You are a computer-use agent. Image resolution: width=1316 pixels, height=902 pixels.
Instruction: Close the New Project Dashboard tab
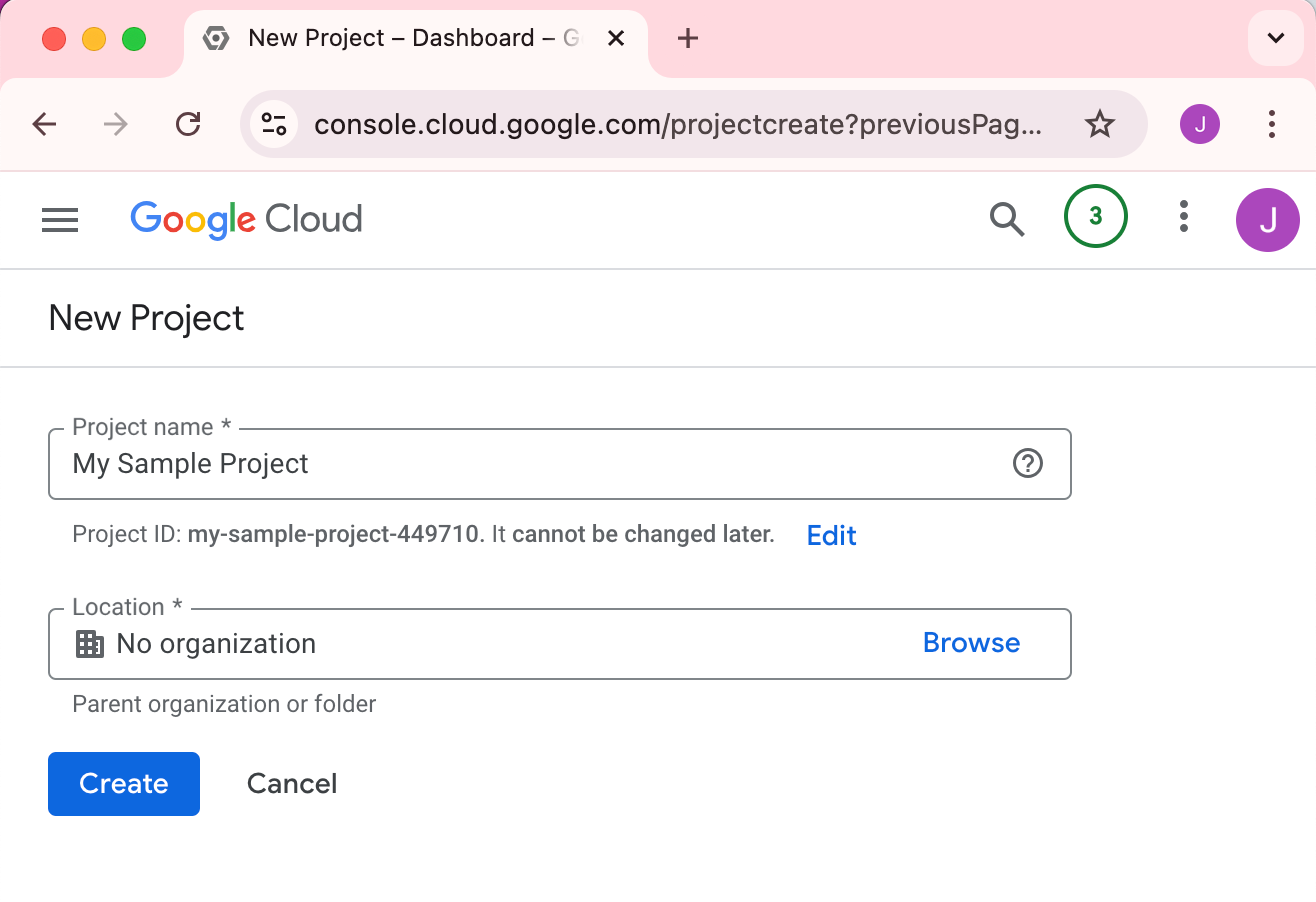tap(616, 39)
